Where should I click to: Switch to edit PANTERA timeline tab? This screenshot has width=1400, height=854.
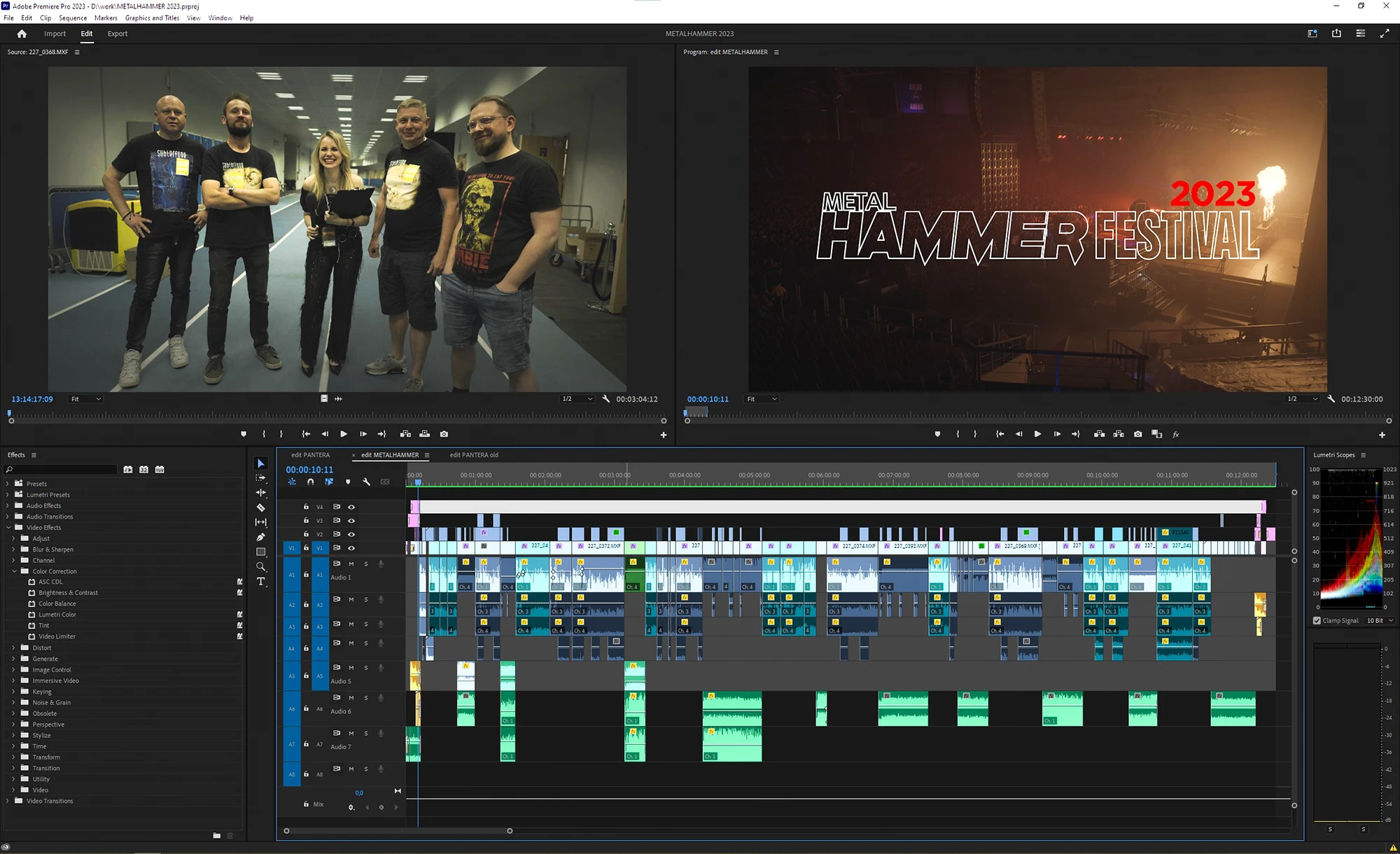pos(310,455)
